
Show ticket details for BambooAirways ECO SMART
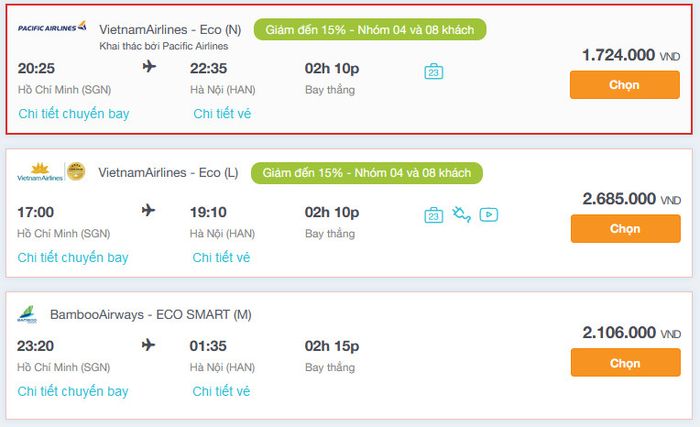pyautogui.click(x=221, y=391)
